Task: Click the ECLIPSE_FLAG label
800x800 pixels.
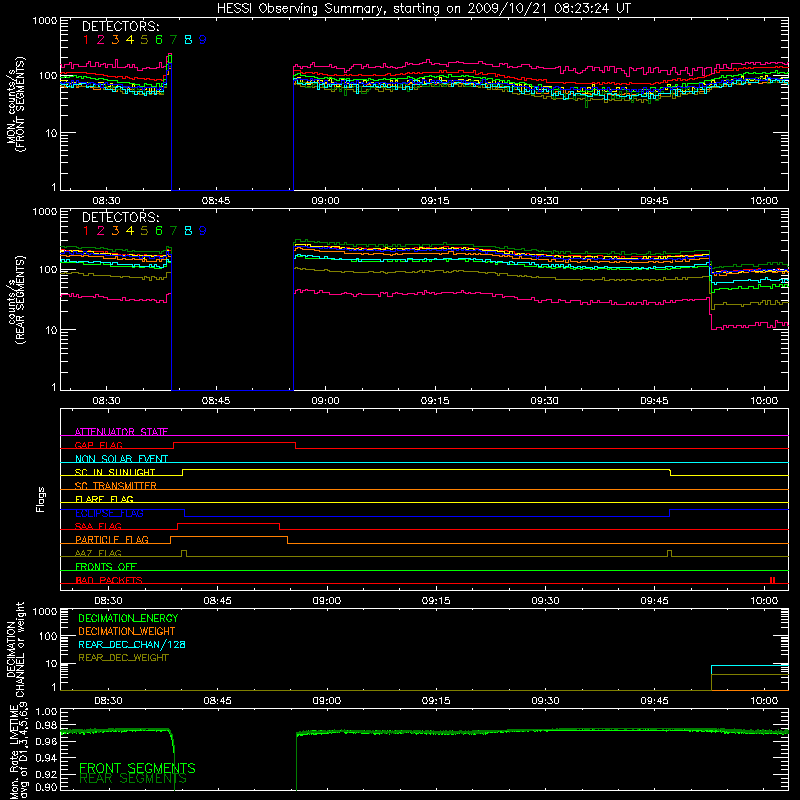Action: click(x=109, y=513)
